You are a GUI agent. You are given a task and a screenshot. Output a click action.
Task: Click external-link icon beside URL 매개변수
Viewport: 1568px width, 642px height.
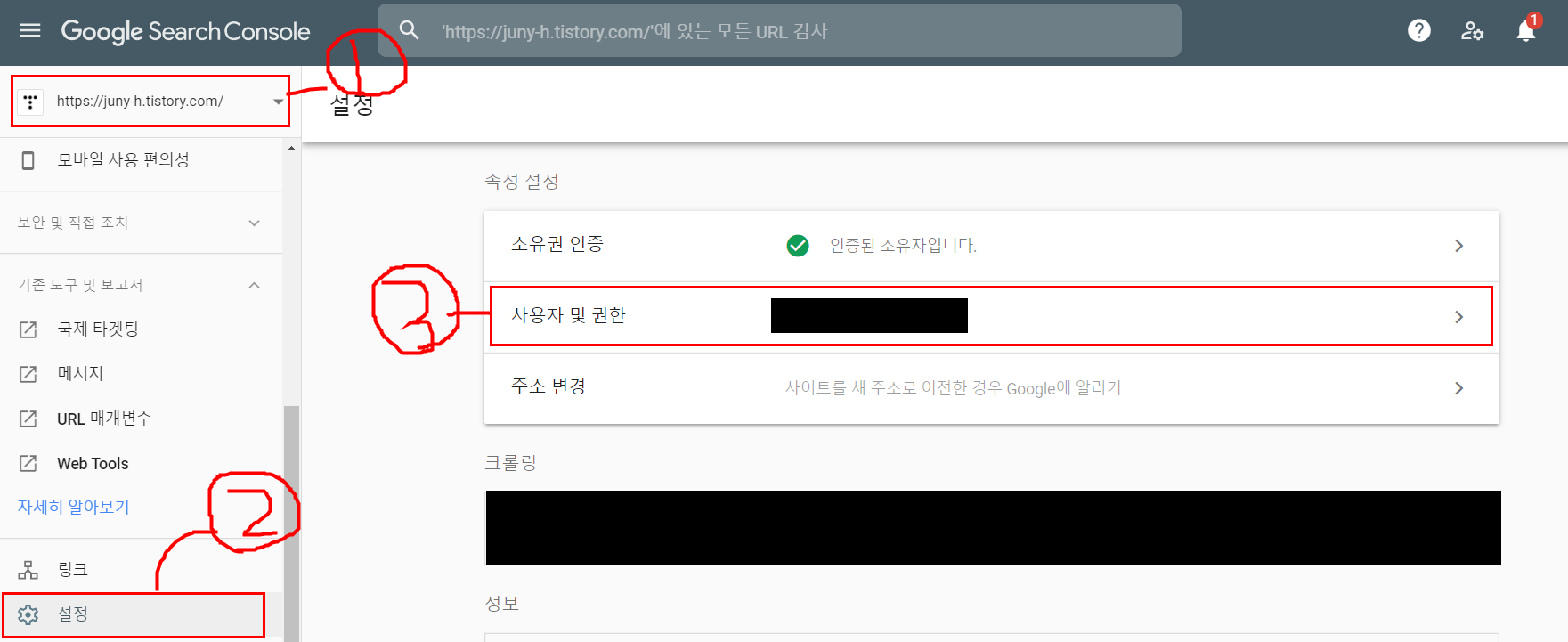pyautogui.click(x=28, y=419)
